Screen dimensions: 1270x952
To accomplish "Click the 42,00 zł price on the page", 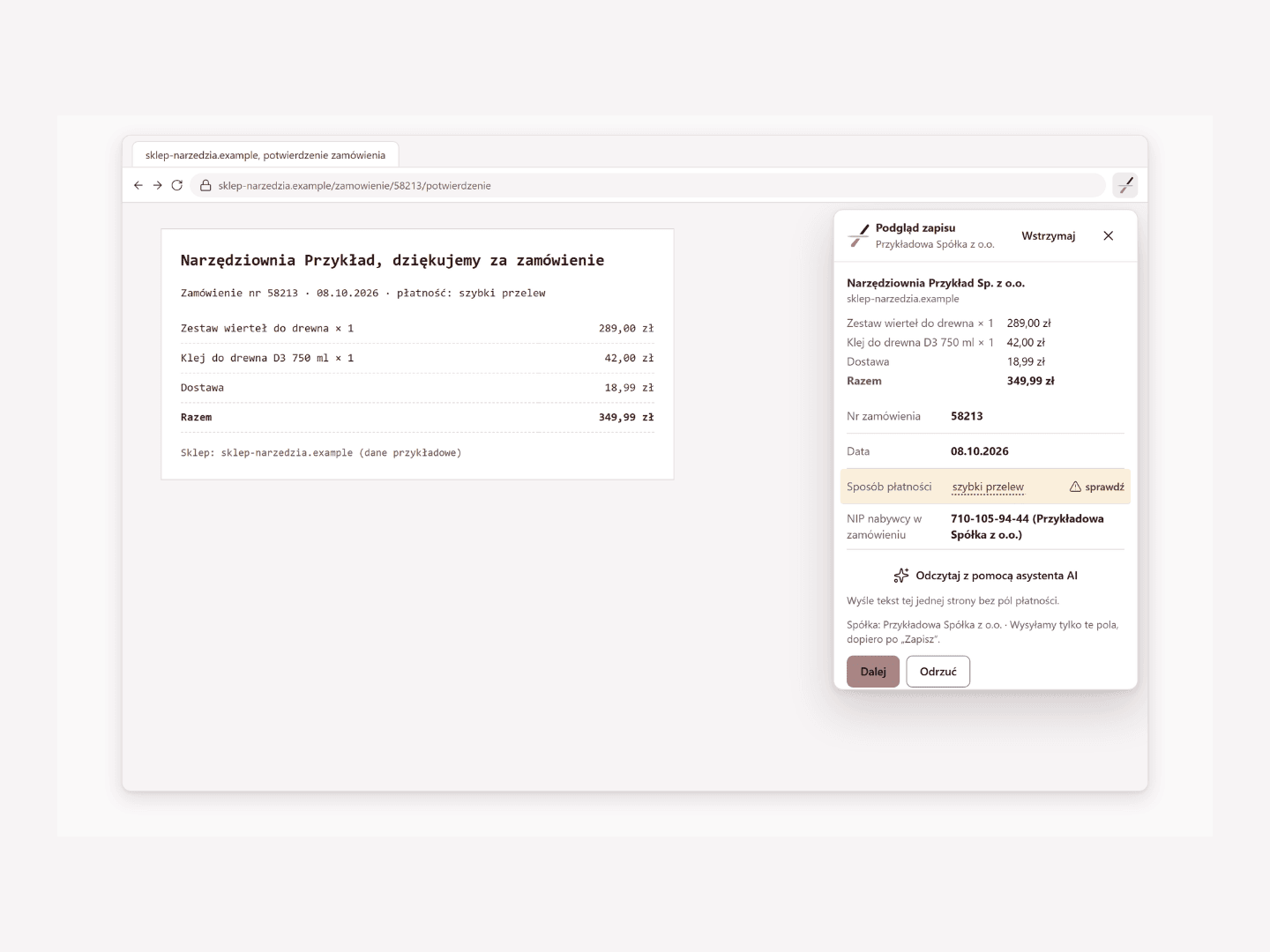I will click(629, 358).
